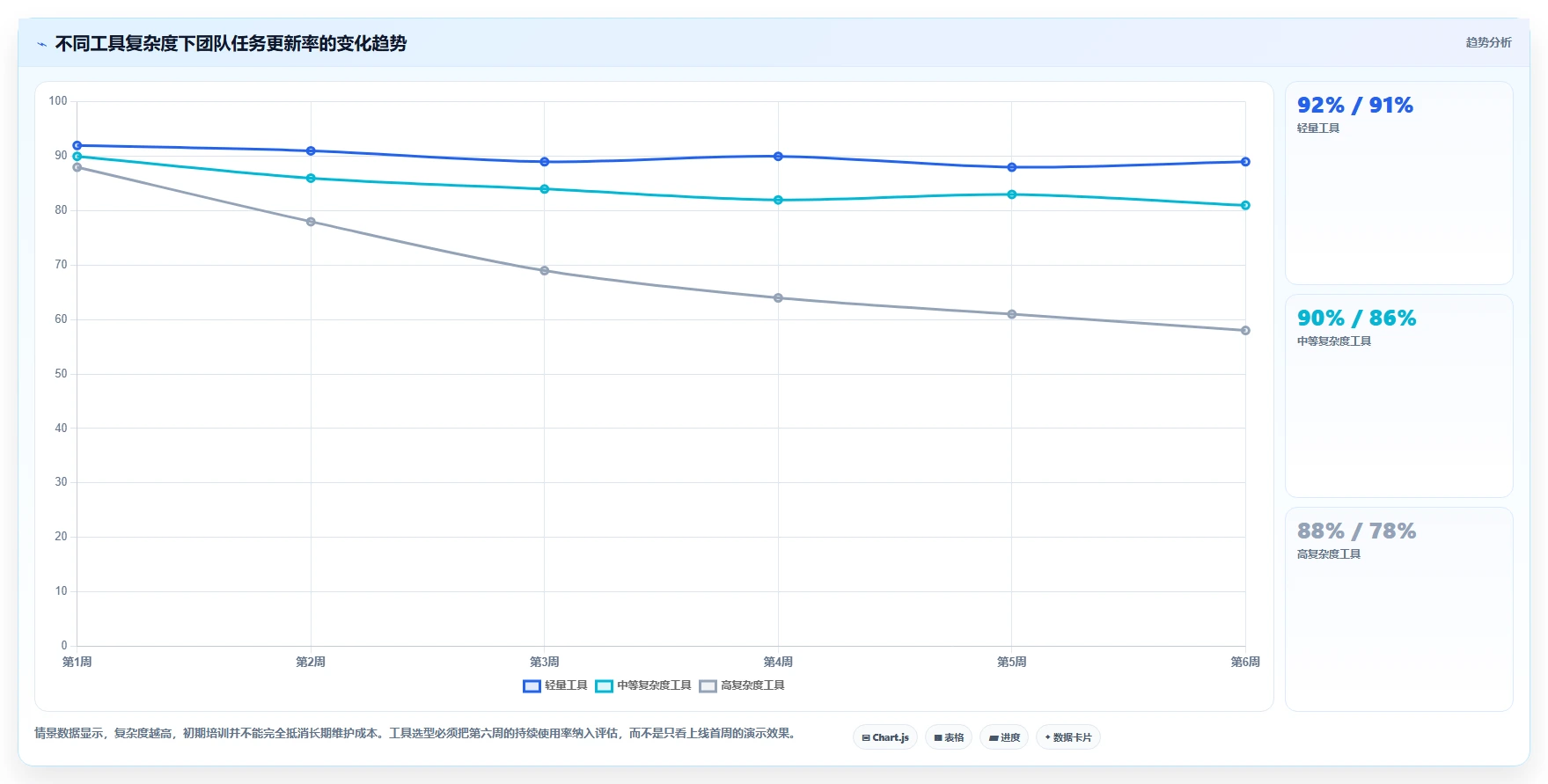Toggle the 中等复杂度工具 legend series
The image size is (1548, 784).
[643, 685]
